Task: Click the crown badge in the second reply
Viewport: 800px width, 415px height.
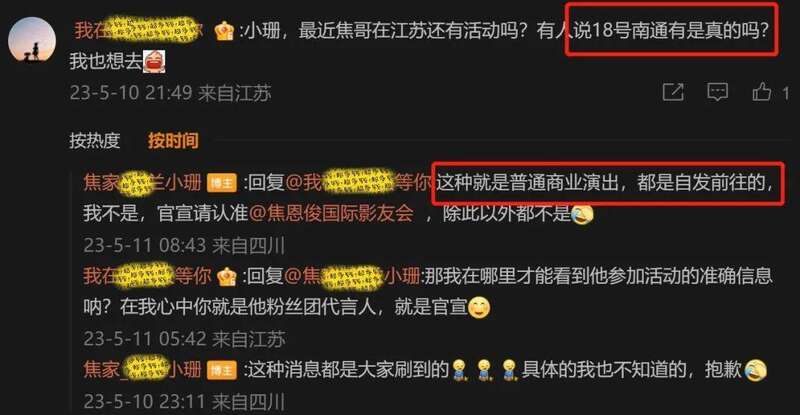Action: [x=227, y=277]
